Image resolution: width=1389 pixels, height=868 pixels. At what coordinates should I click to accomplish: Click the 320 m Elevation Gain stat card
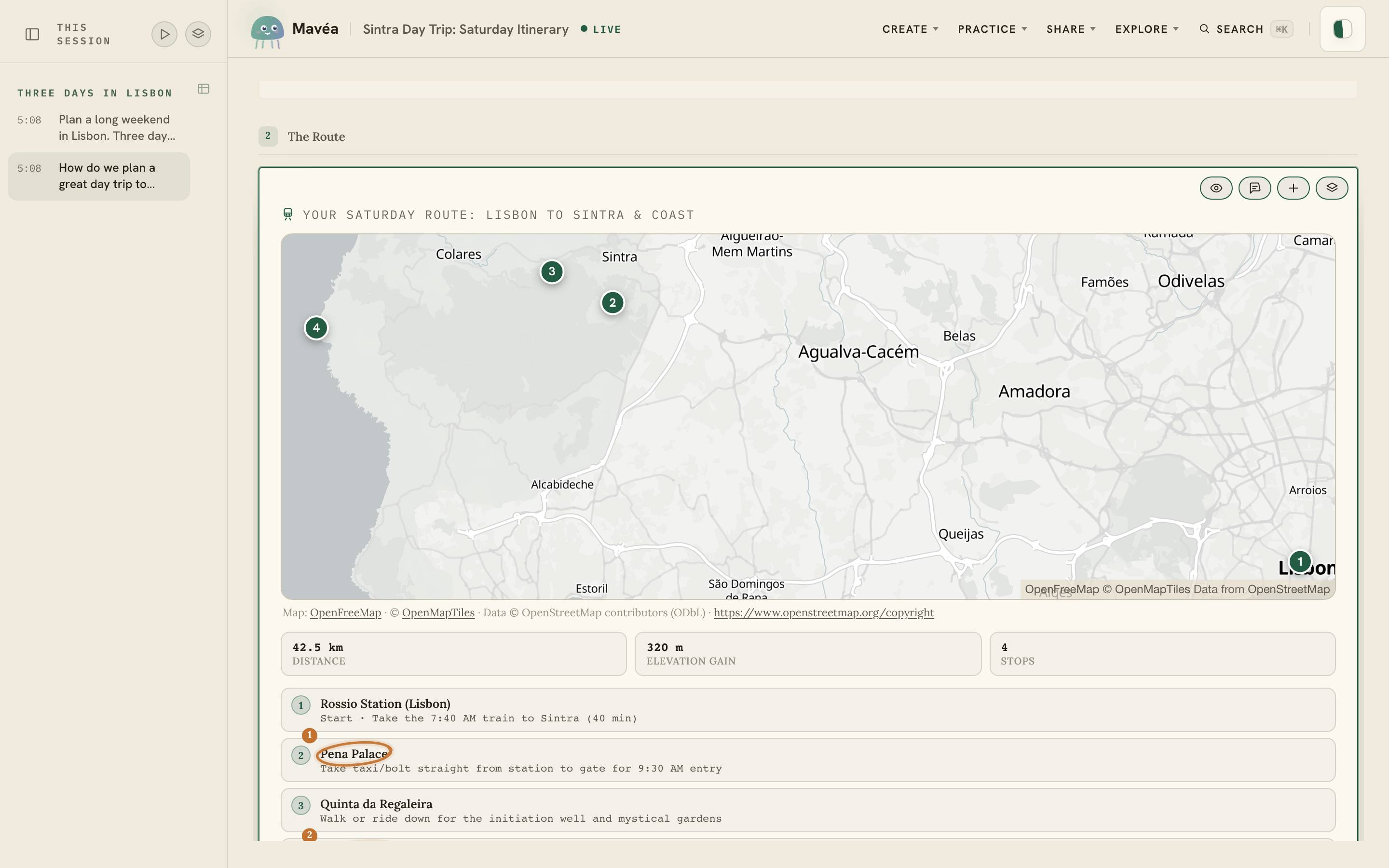coord(807,654)
